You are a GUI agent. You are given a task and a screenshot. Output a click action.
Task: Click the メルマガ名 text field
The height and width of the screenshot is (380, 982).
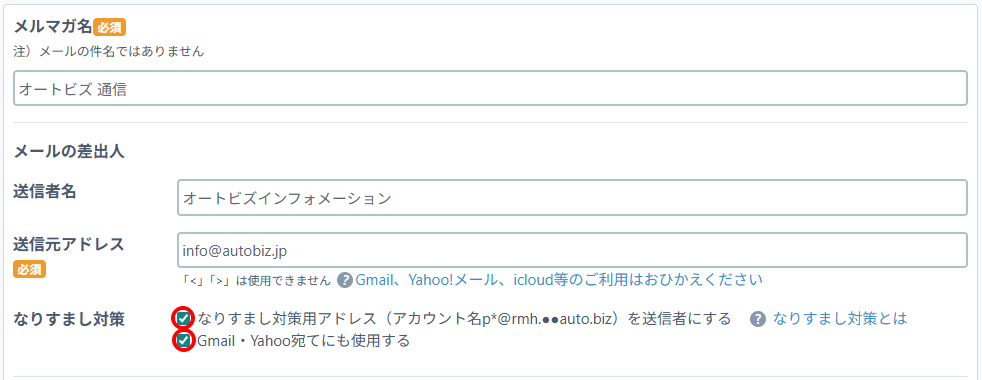490,88
